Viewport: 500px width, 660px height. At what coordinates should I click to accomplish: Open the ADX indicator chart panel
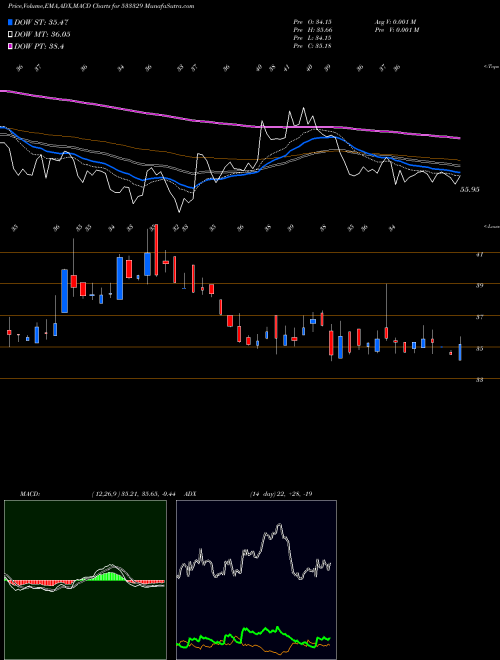coord(256,580)
